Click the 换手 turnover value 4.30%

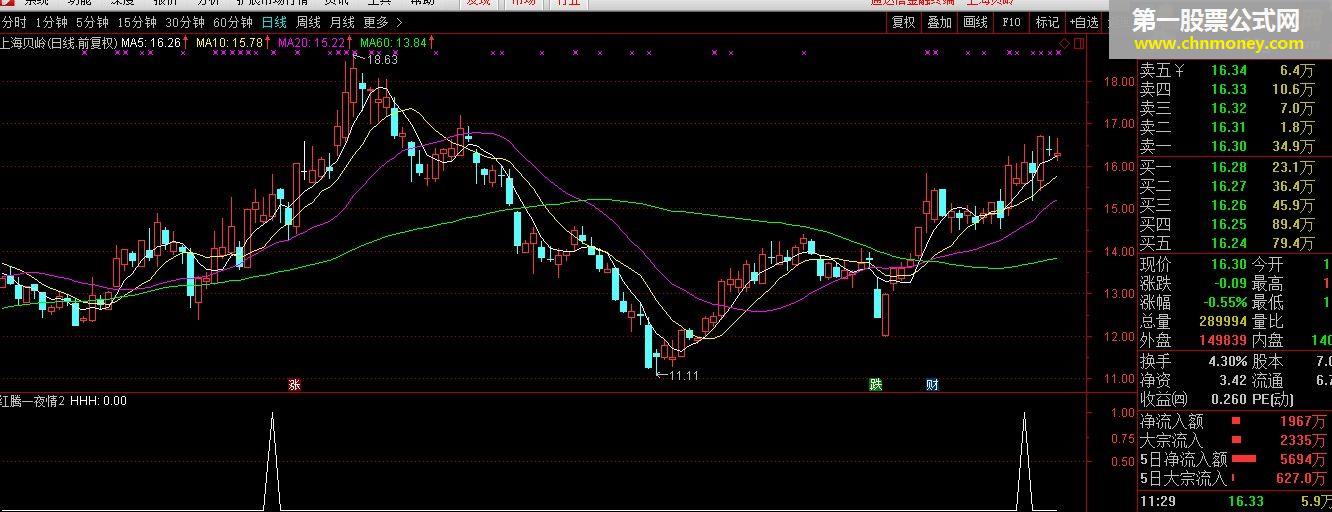pos(1228,361)
